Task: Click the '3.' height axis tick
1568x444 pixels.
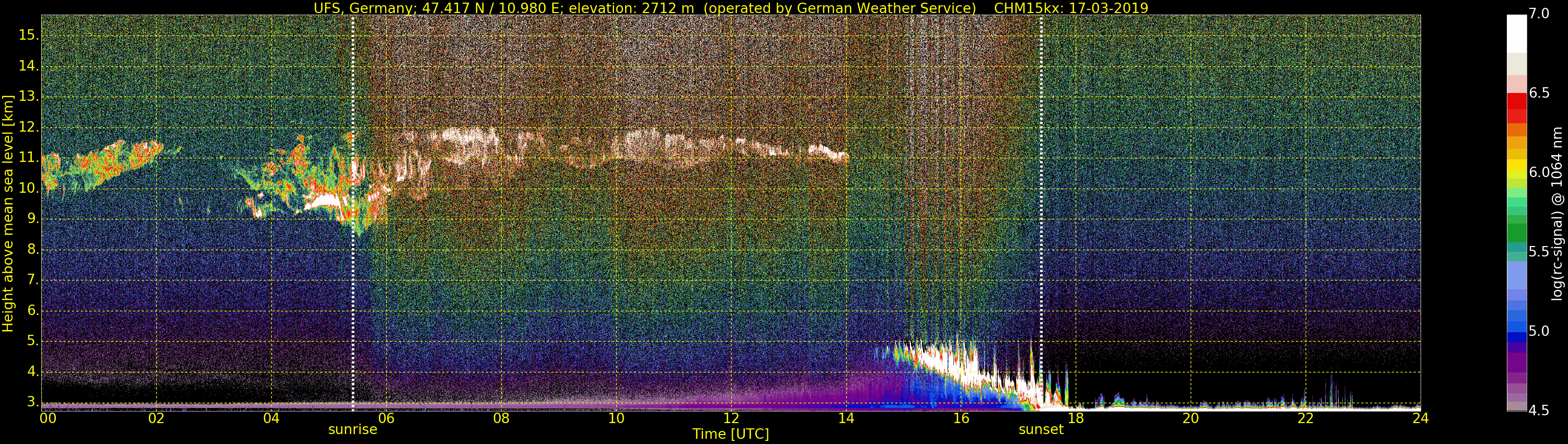Action: point(33,402)
